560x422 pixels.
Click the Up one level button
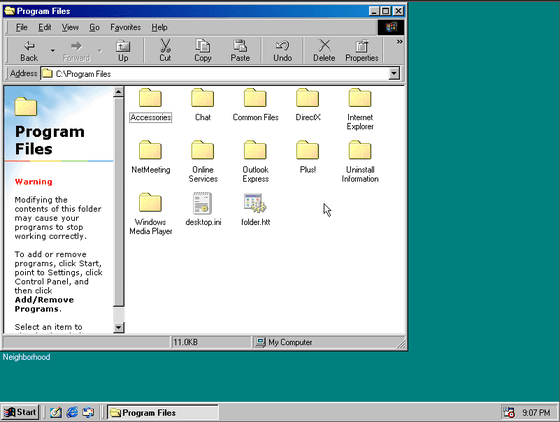pos(123,51)
